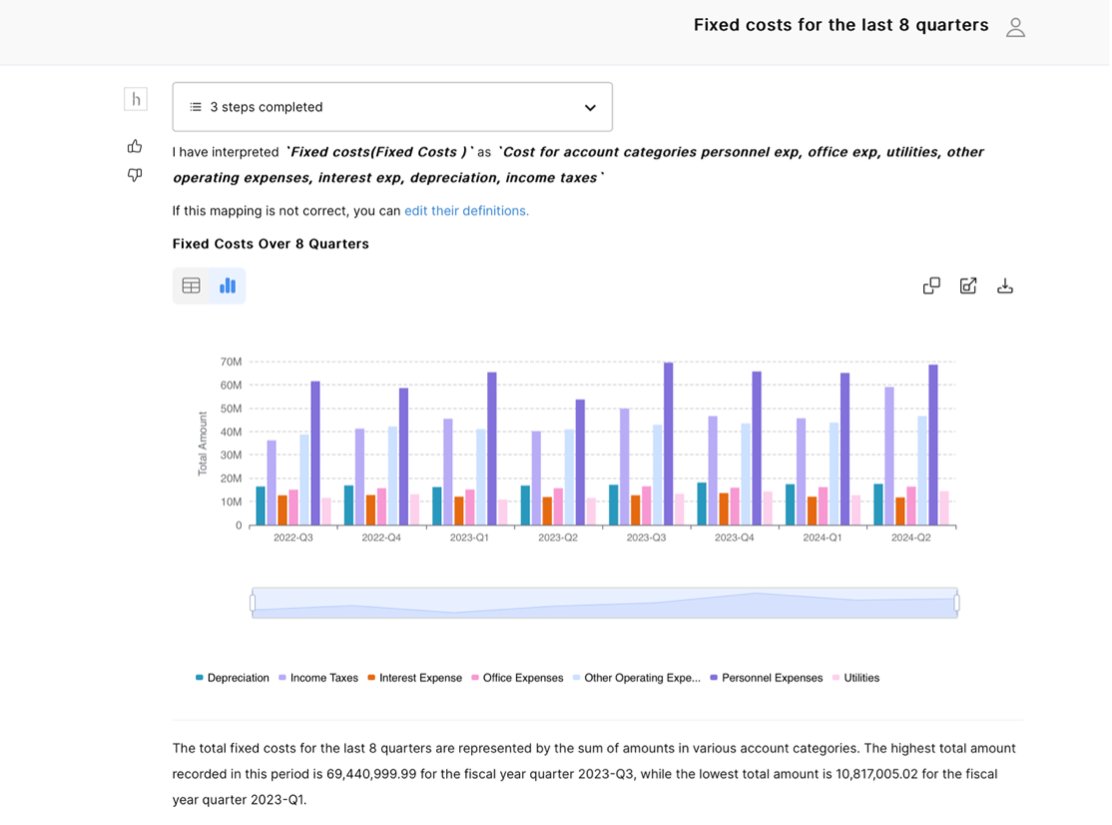Download the chart
Screen dimensions: 1112x825
[x=1005, y=286]
